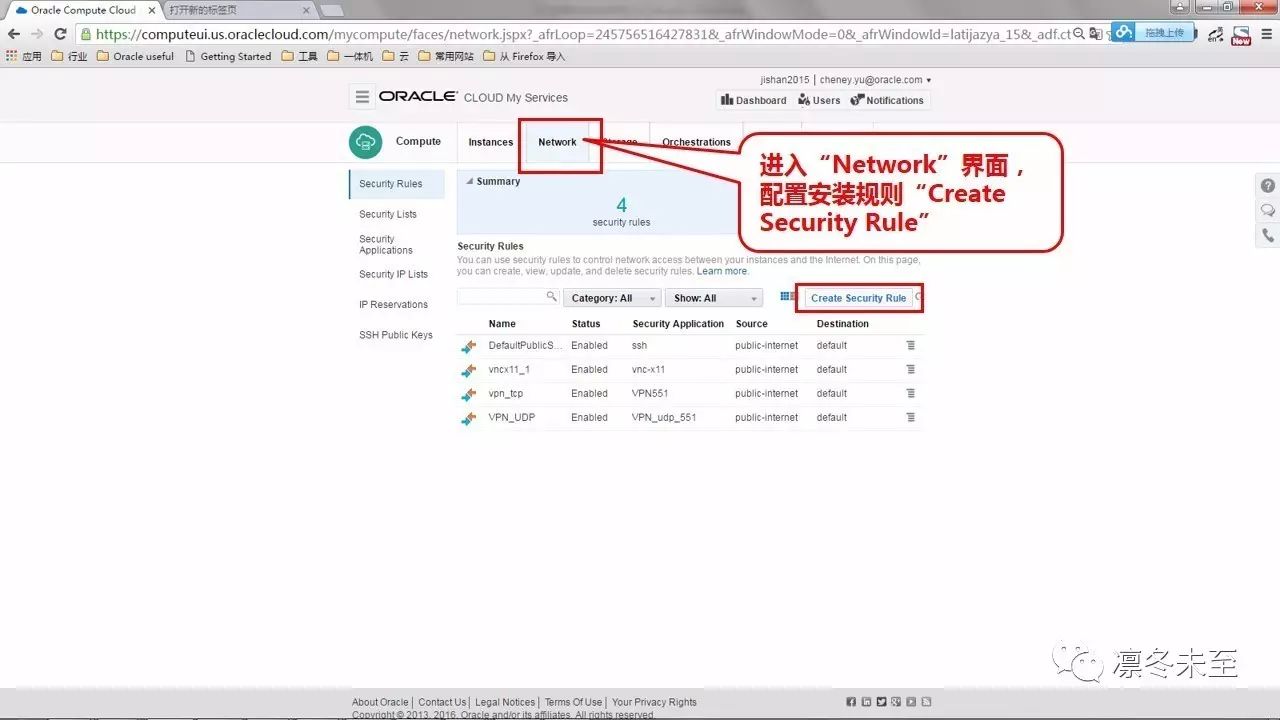Click the VPN_udp_551 security application cell
1280x720 pixels.
coord(664,417)
